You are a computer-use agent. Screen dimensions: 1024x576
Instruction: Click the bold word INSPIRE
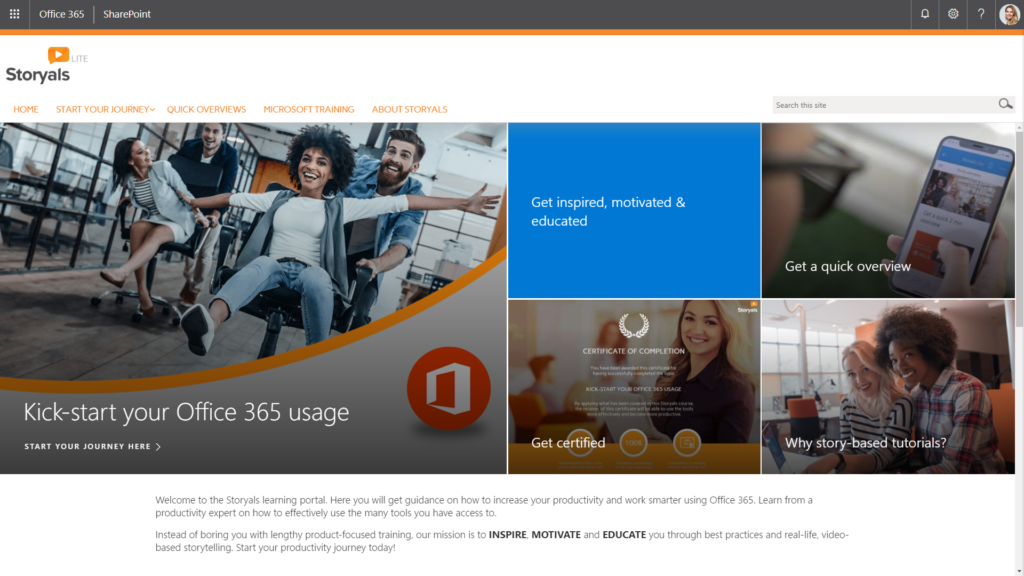[507, 534]
